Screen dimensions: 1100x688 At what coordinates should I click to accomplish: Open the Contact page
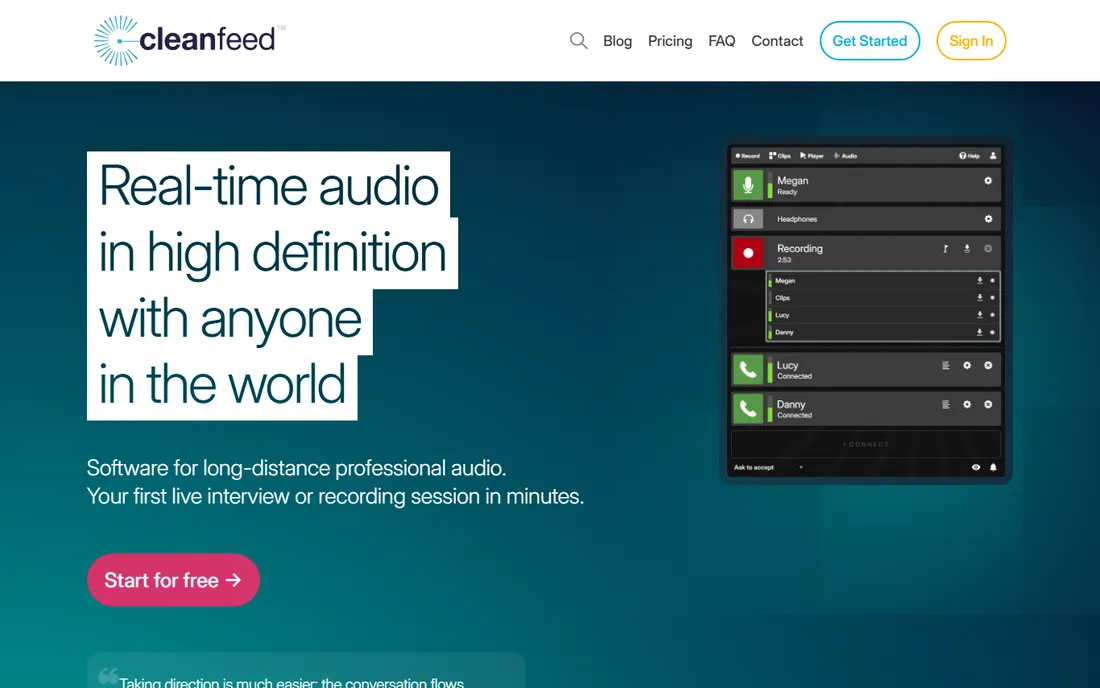tap(777, 41)
